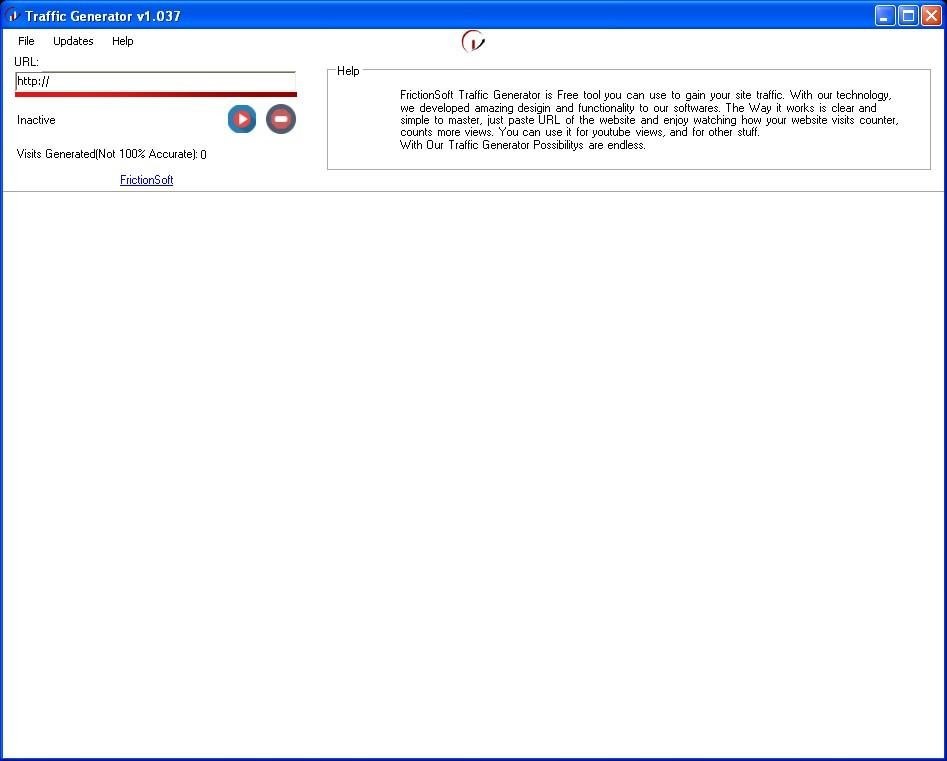This screenshot has height=761, width=947.
Task: Focus the URL input field containing http://
Action: (155, 82)
